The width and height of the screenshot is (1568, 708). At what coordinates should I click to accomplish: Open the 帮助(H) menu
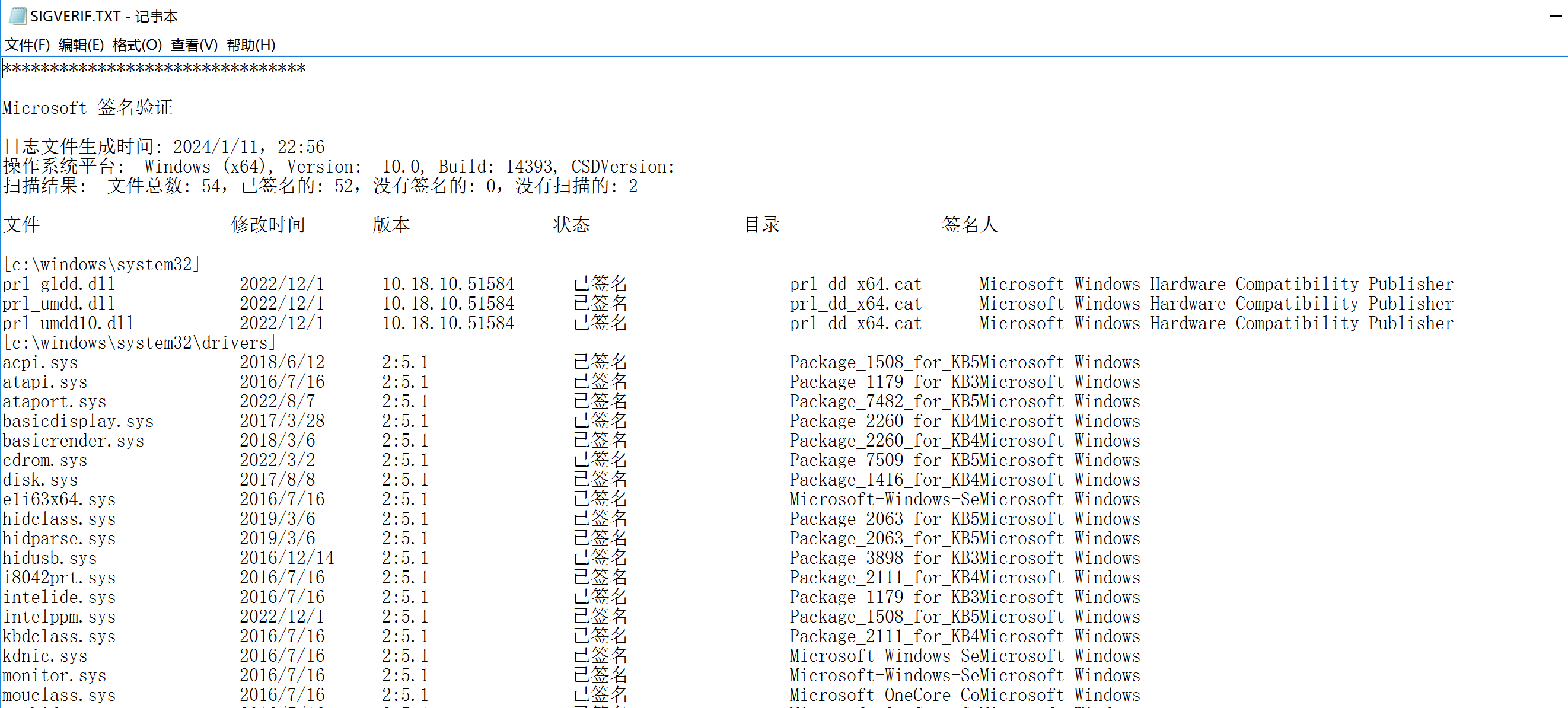(250, 45)
